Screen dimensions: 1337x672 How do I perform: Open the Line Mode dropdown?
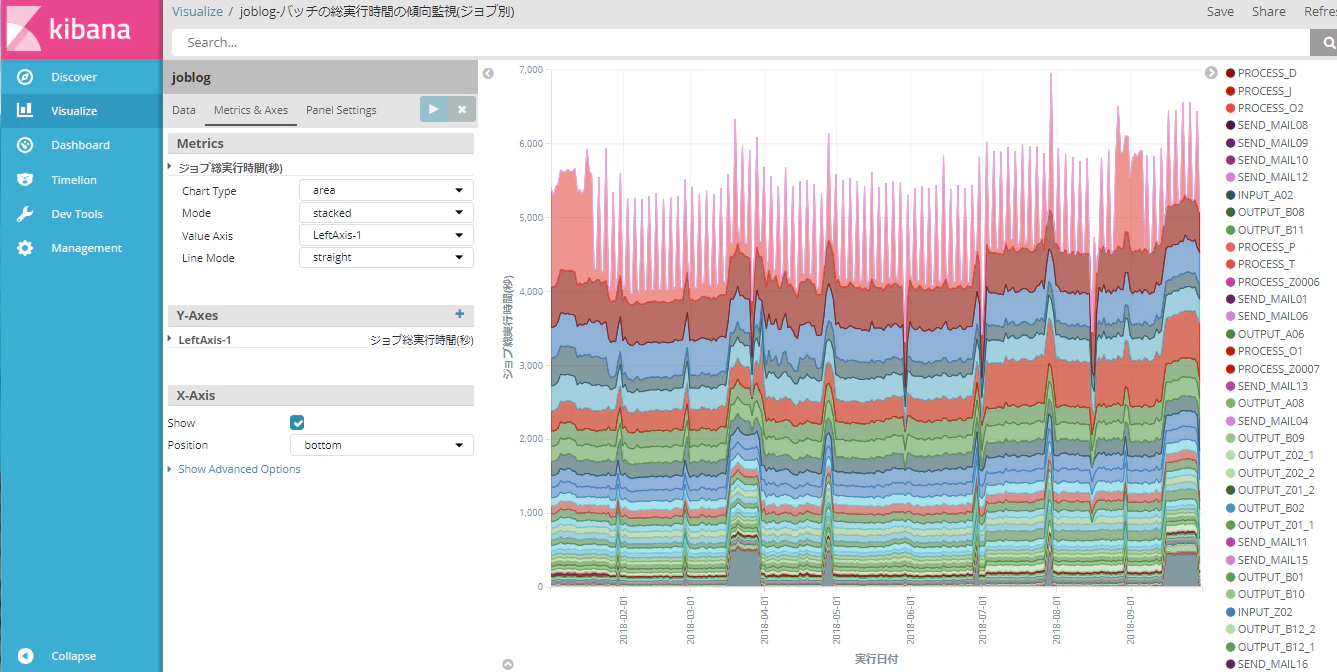[x=386, y=257]
